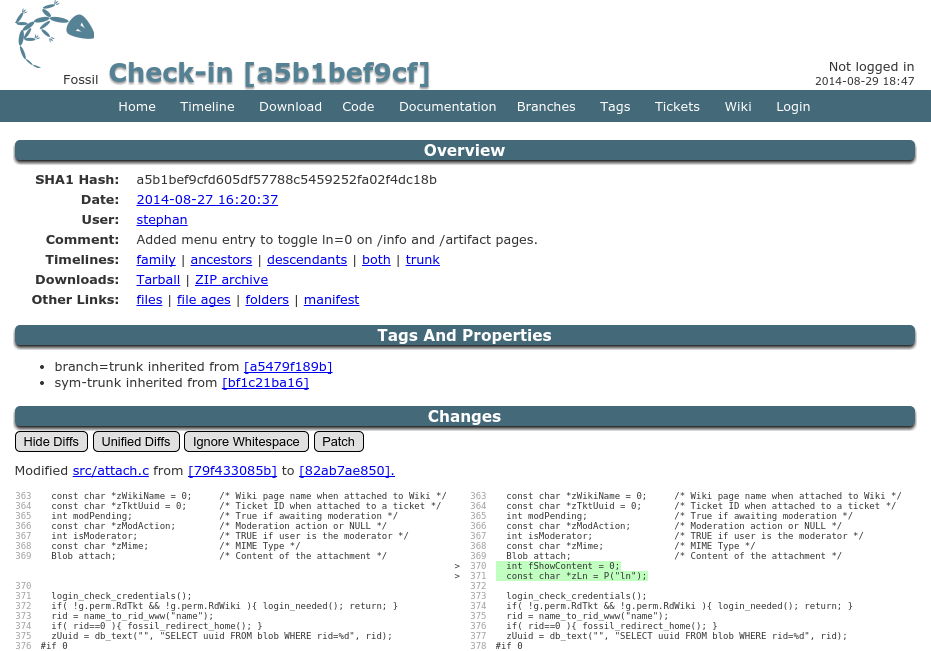Open user stephan's link

(x=162, y=220)
